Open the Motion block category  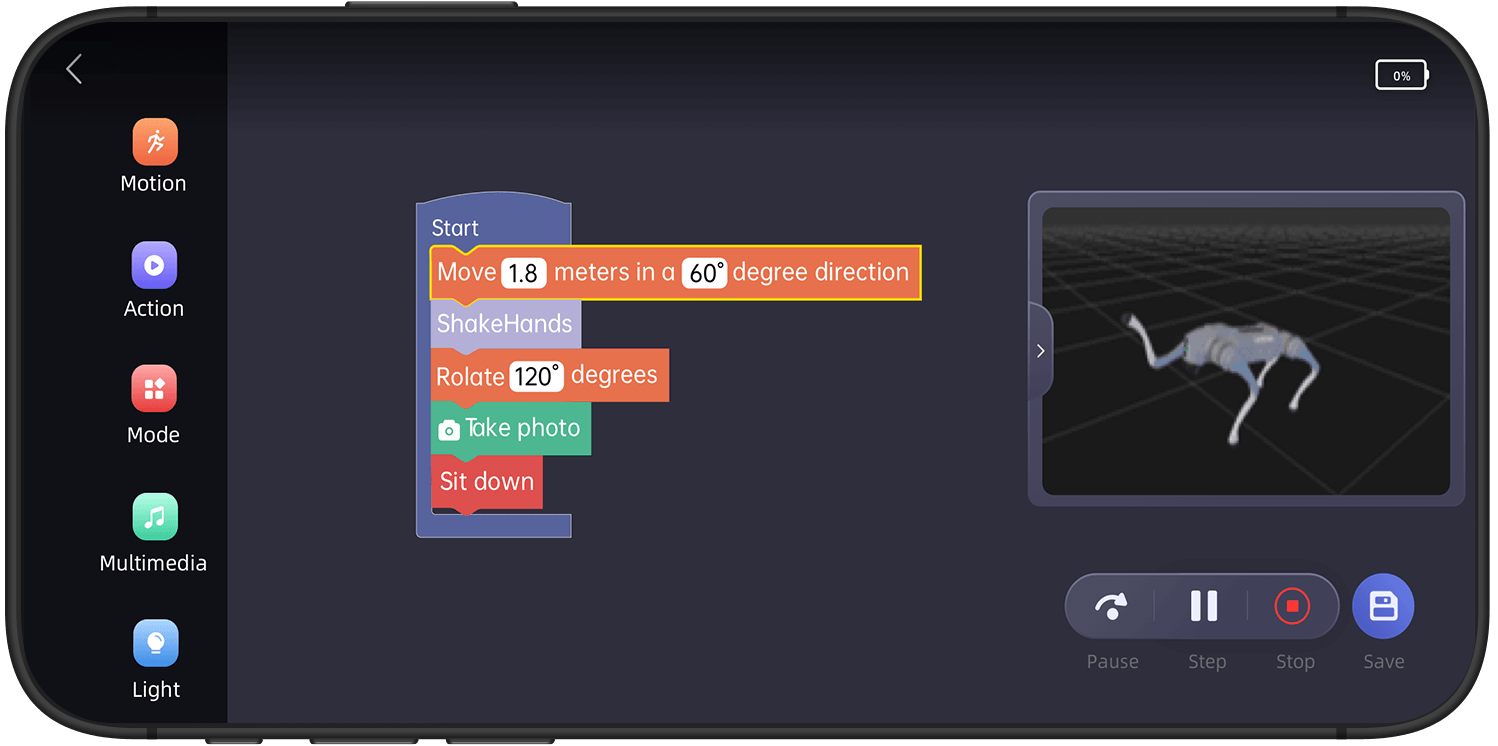(x=154, y=143)
